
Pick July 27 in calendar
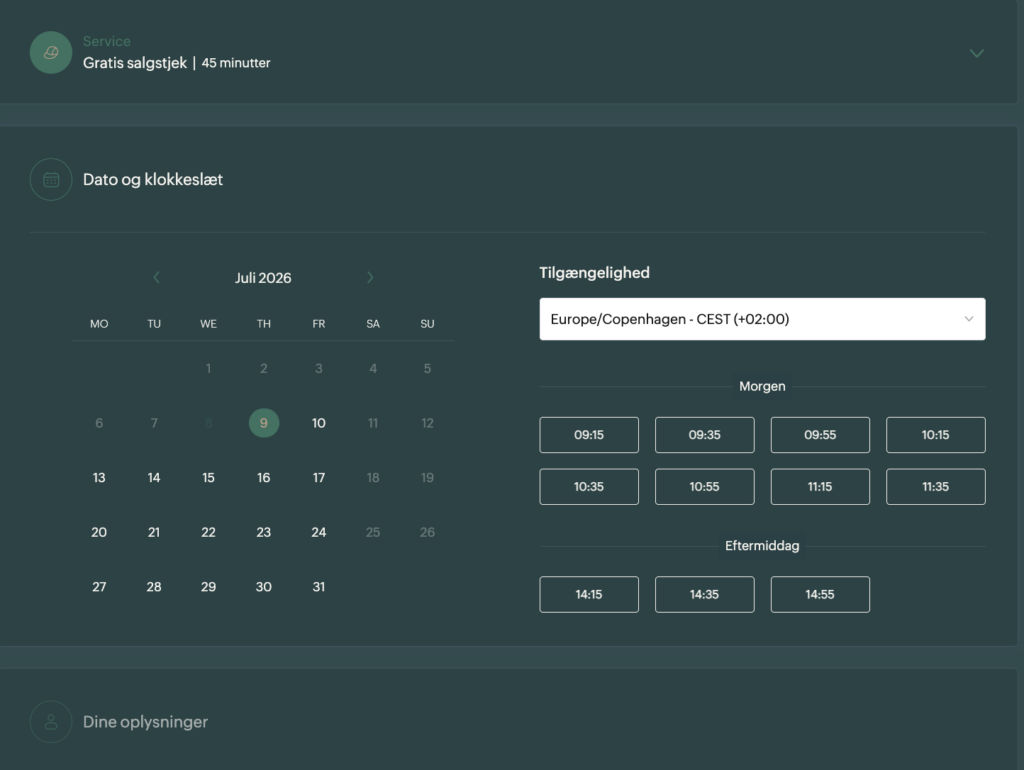pyautogui.click(x=99, y=586)
